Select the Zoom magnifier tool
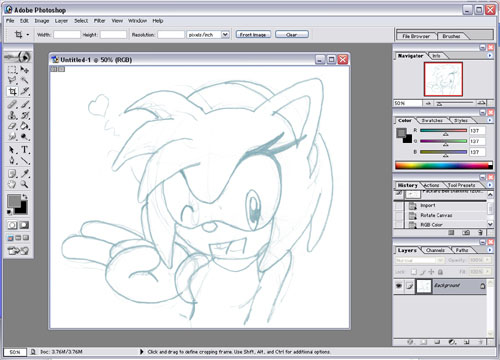This screenshot has width=500, height=360. 25,184
